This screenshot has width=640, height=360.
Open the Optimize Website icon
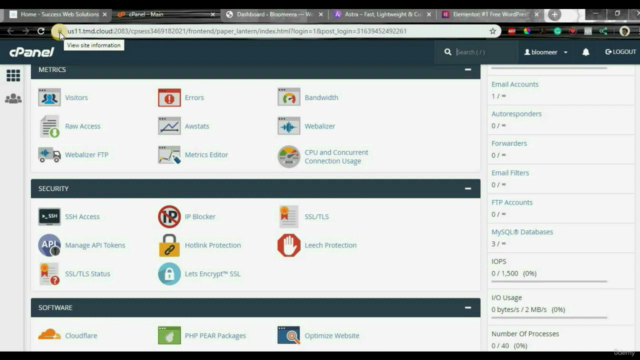coord(289,336)
